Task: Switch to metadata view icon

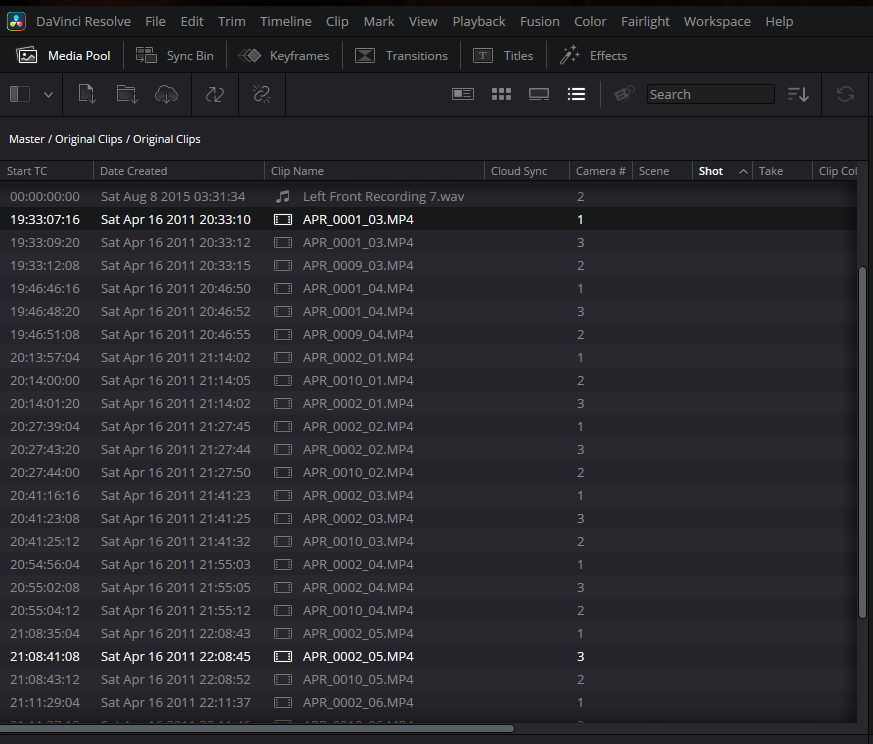Action: tap(463, 94)
